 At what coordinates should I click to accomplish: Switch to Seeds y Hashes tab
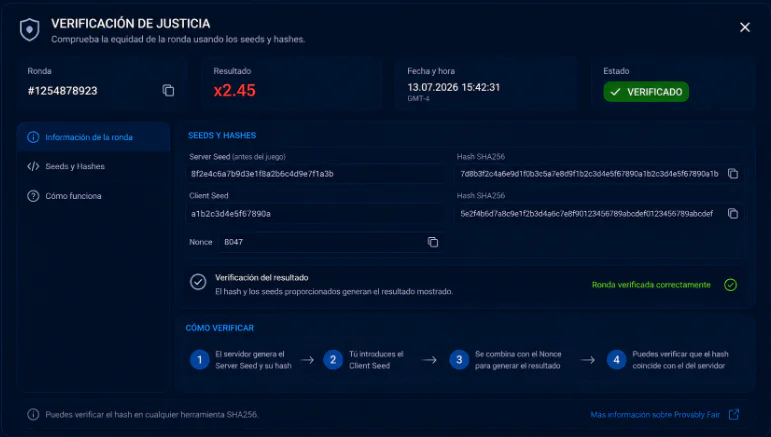(x=93, y=166)
